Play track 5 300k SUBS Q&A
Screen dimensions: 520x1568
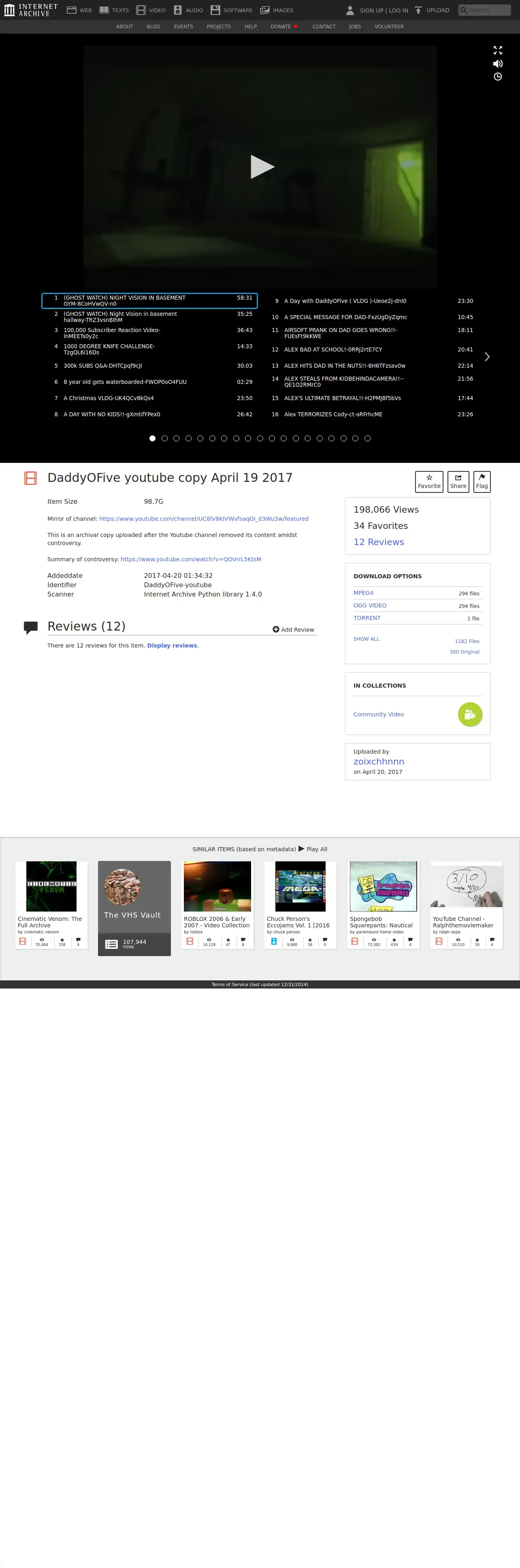click(x=149, y=366)
